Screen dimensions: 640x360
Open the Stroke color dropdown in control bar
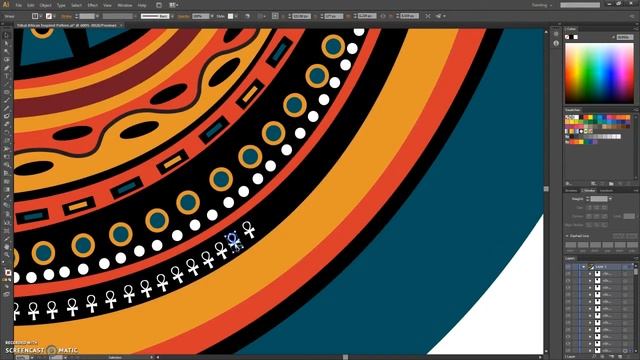point(54,16)
